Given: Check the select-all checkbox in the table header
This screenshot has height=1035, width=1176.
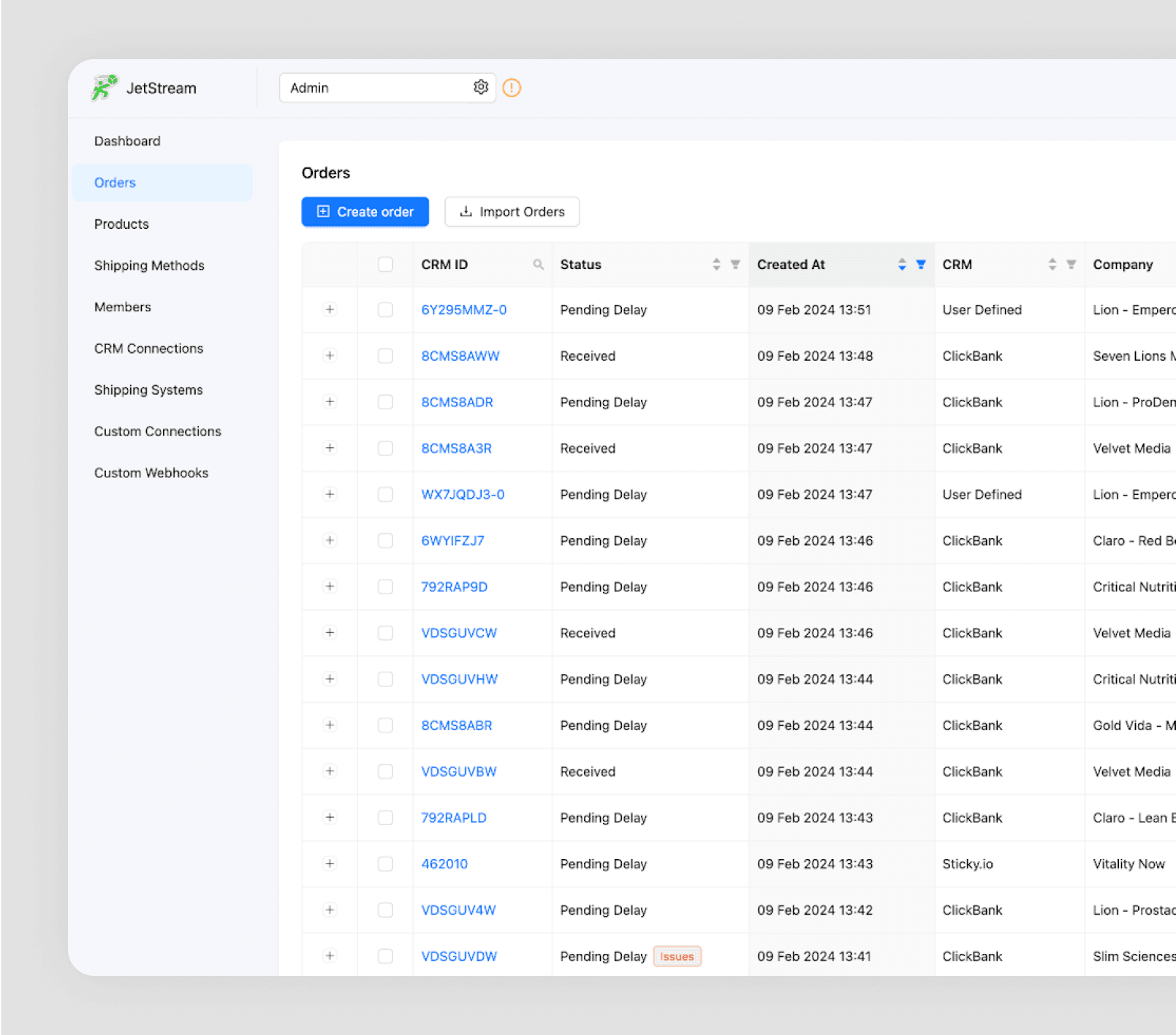Looking at the screenshot, I should point(385,264).
